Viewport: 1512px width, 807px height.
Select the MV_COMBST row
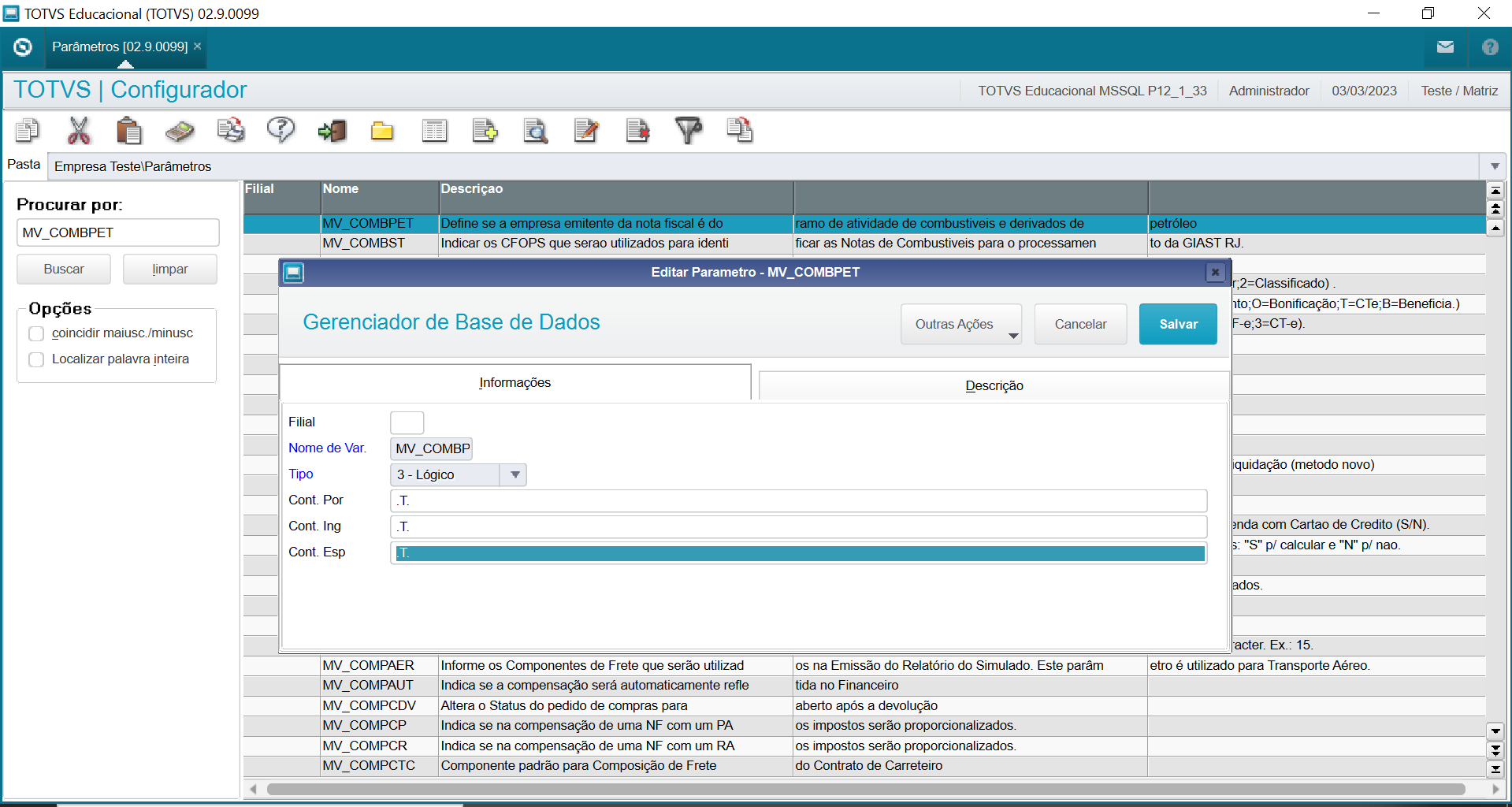[x=864, y=244]
